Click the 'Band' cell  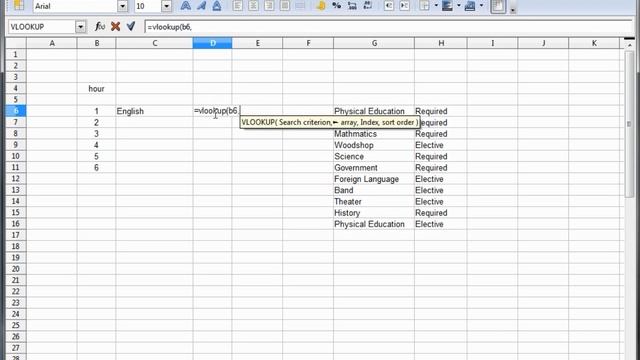[x=374, y=190]
